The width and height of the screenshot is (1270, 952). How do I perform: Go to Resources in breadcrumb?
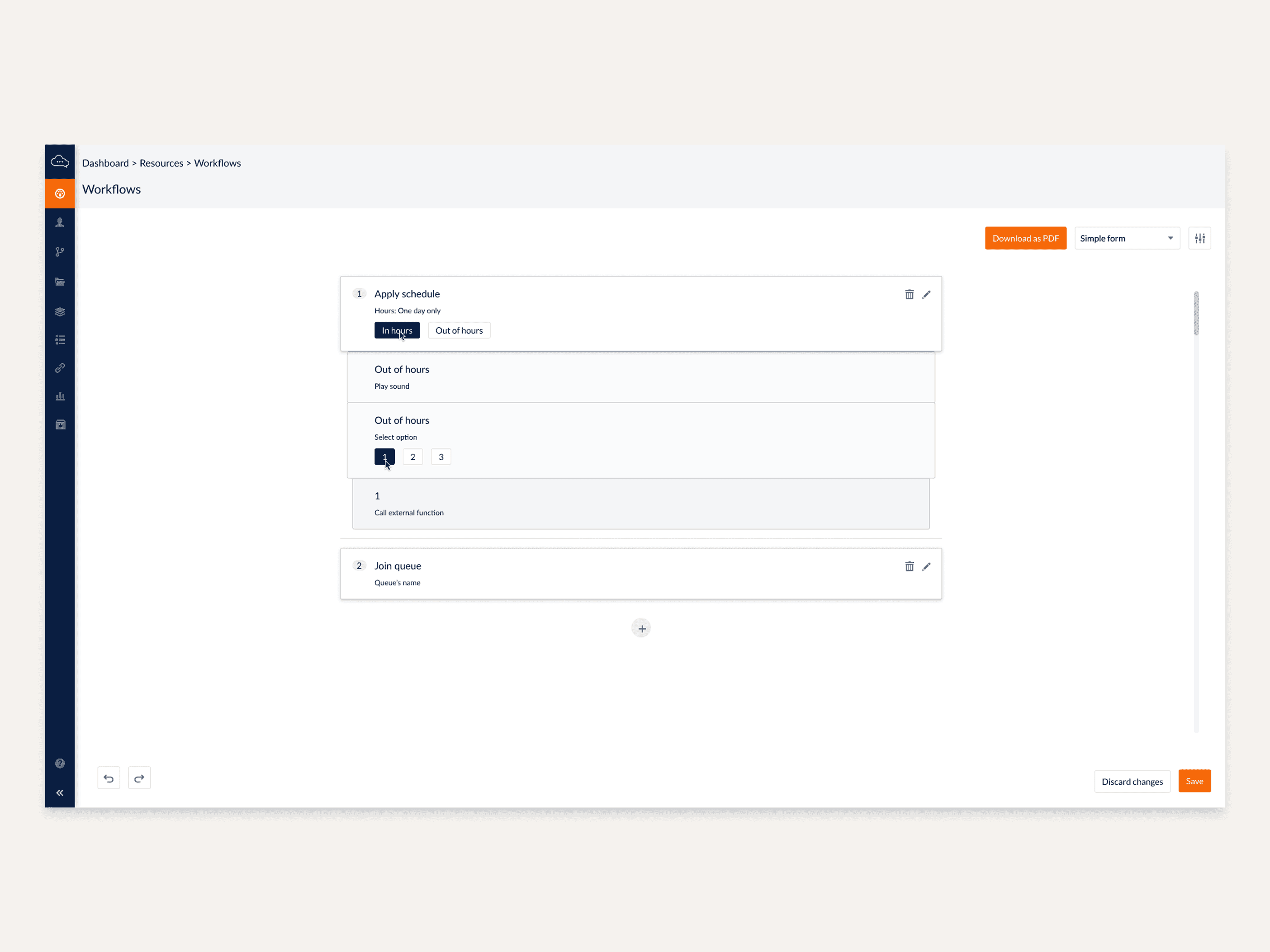(161, 163)
